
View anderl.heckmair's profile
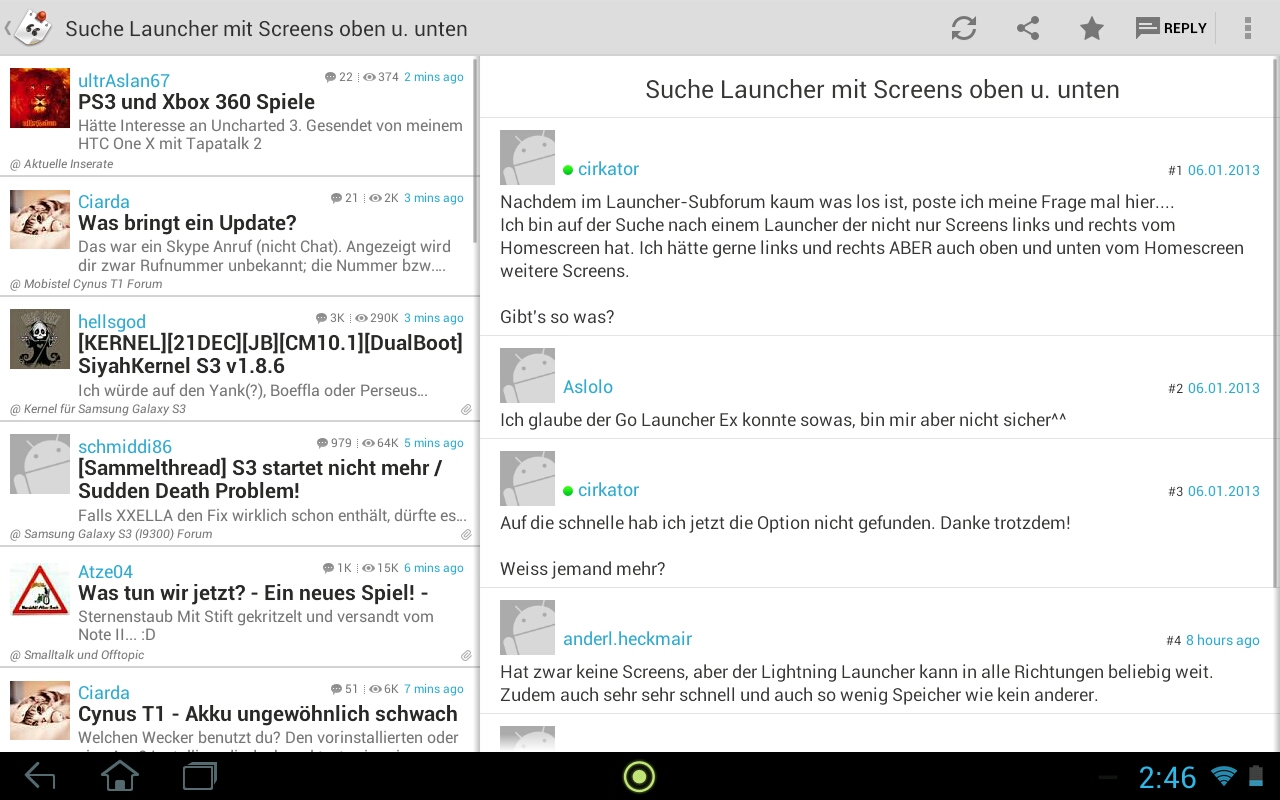[x=627, y=639]
